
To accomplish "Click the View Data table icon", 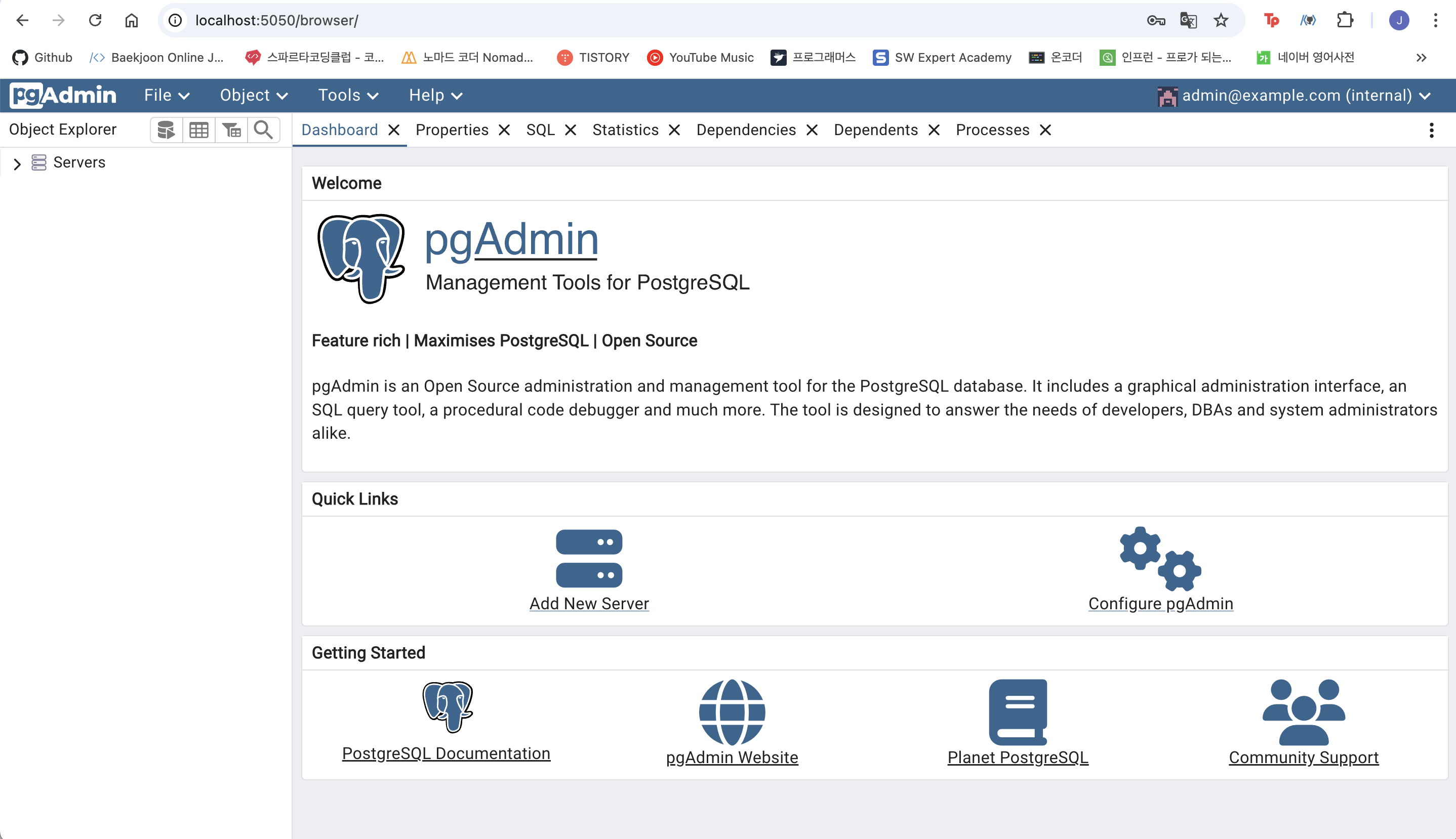I will click(x=199, y=130).
